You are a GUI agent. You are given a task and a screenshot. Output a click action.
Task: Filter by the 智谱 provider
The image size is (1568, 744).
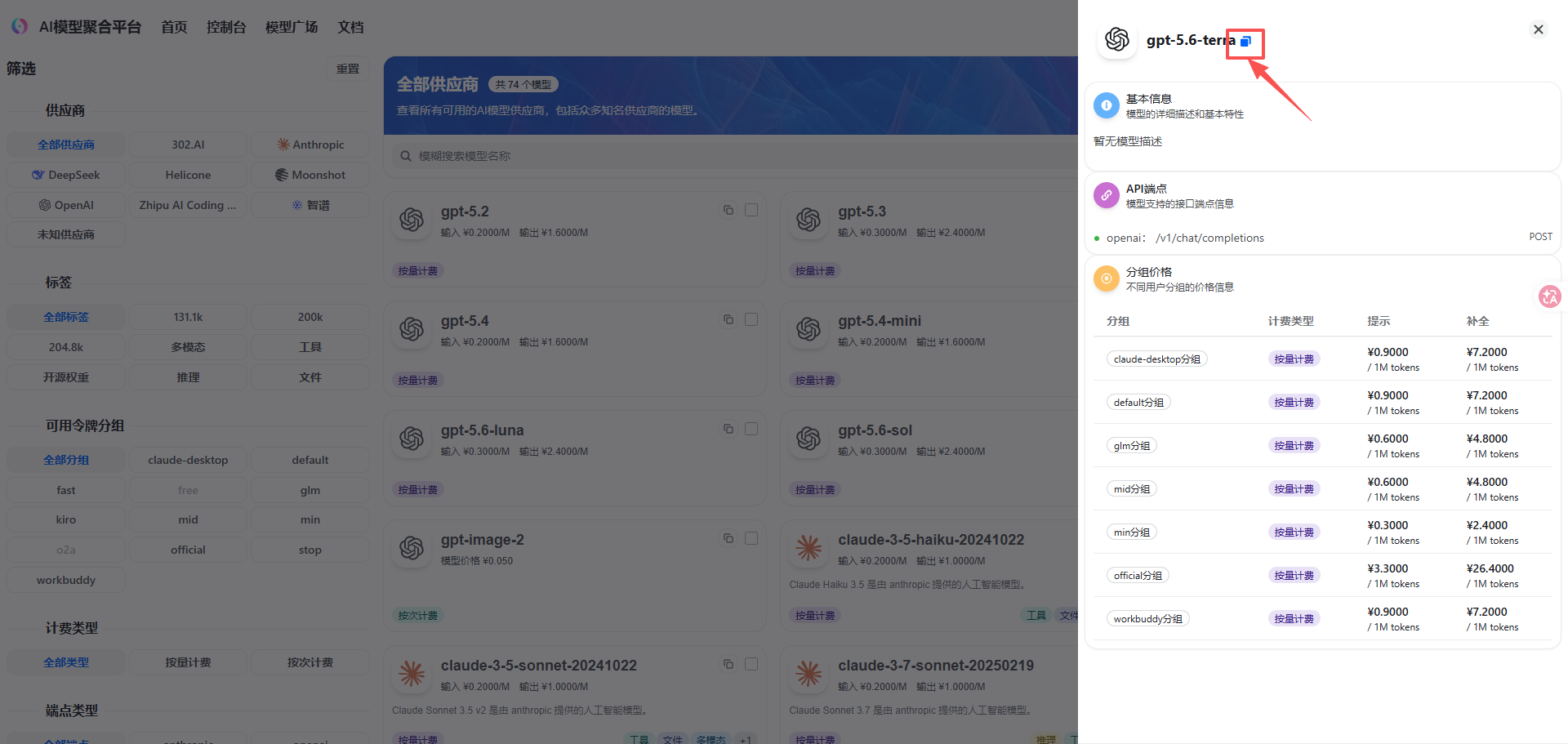pyautogui.click(x=310, y=205)
